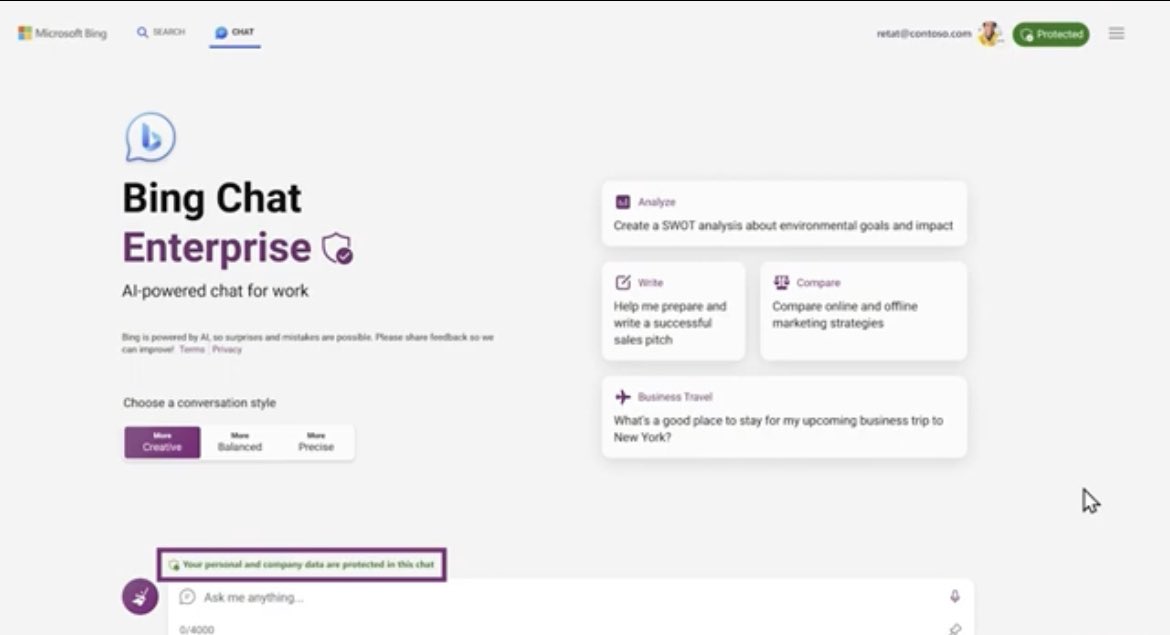Open the Terms link
Image resolution: width=1170 pixels, height=635 pixels.
pos(192,349)
